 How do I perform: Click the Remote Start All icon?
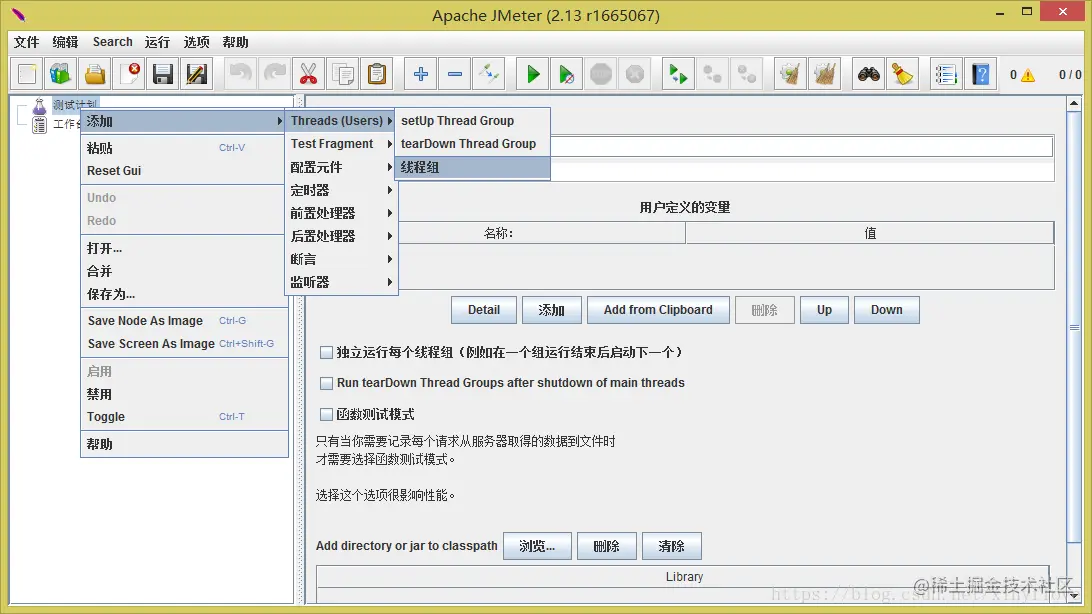[x=678, y=74]
